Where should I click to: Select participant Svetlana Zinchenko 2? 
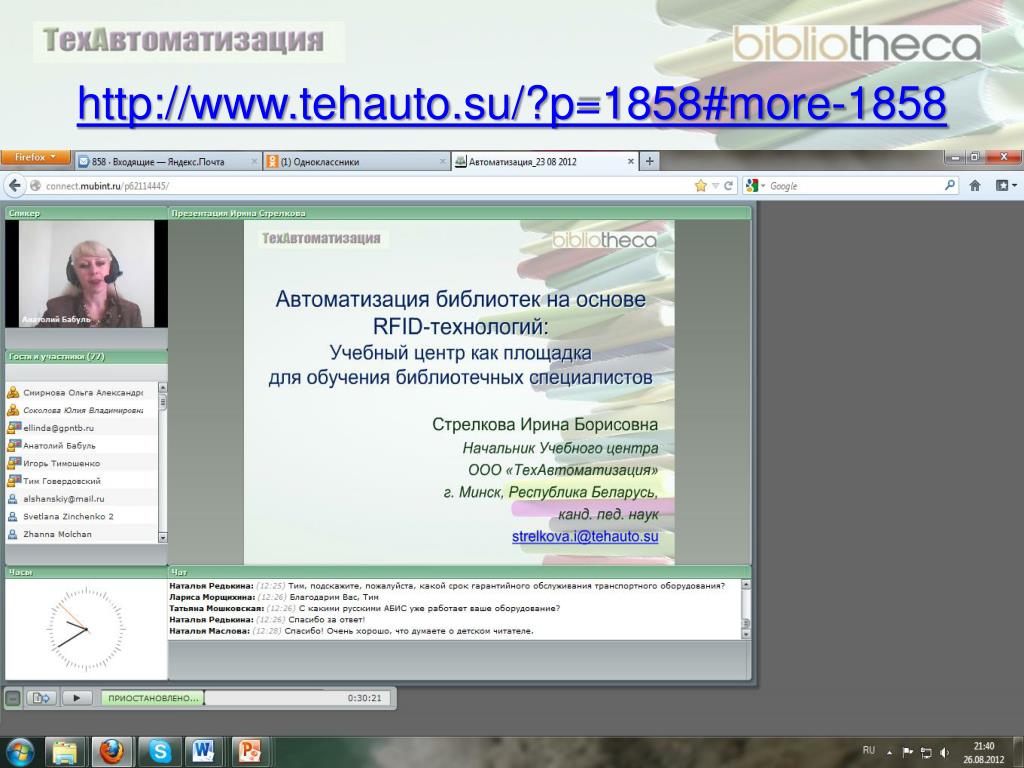pos(82,516)
